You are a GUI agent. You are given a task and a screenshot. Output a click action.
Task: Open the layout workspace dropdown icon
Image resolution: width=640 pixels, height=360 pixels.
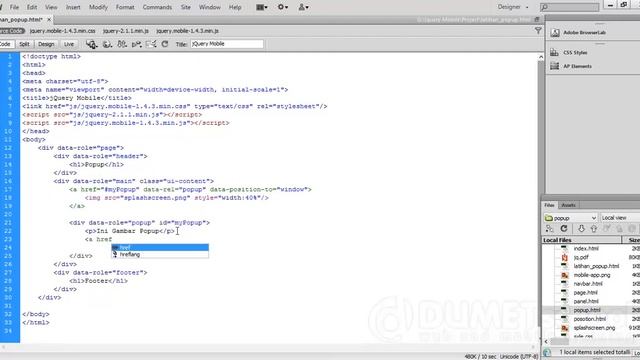pyautogui.click(x=262, y=7)
